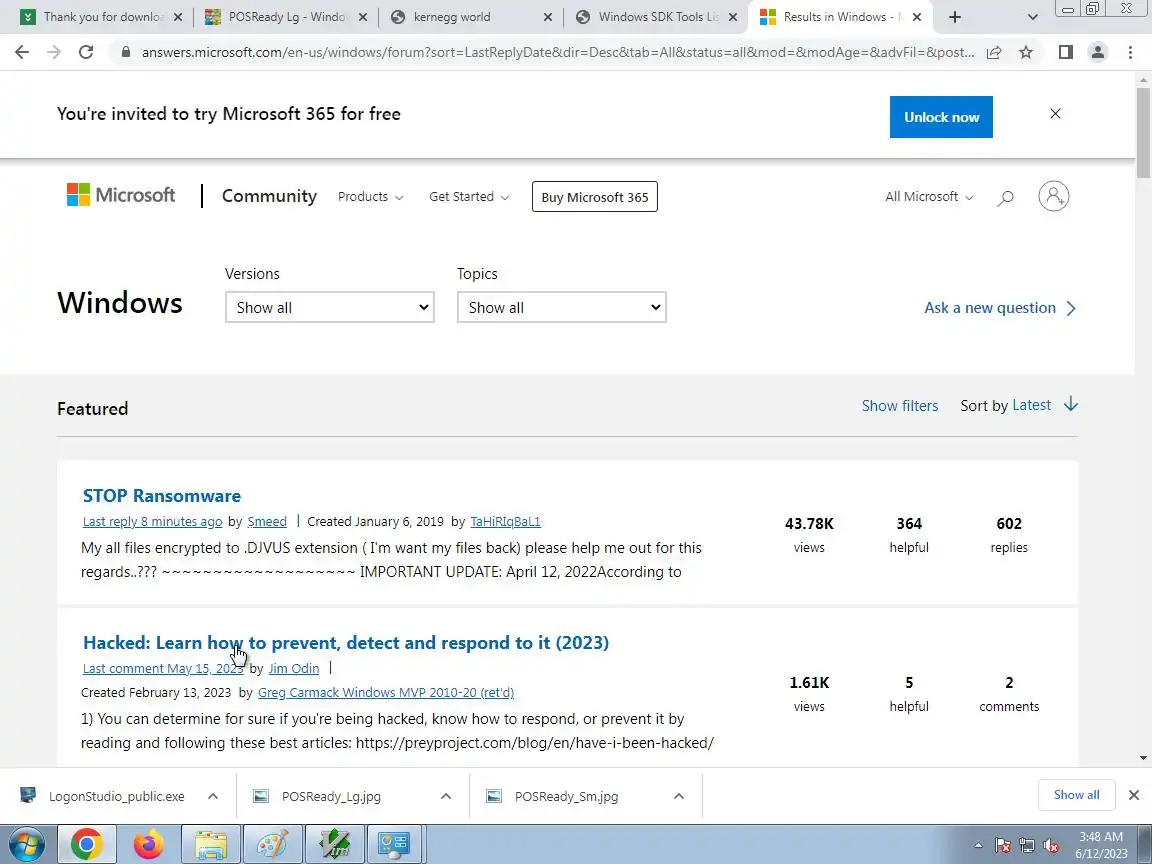Open the Chrome profile avatar icon

pyautogui.click(x=1098, y=51)
